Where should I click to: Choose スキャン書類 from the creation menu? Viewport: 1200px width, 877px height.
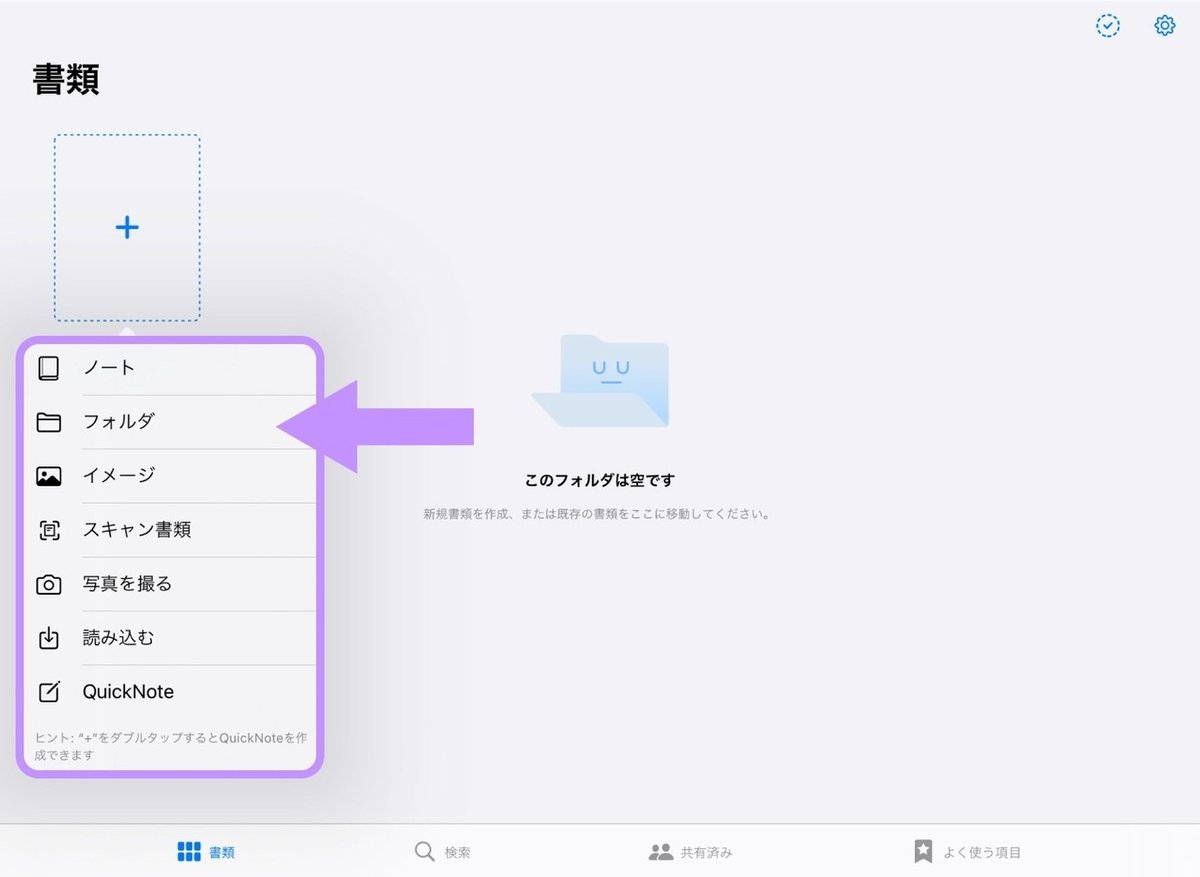click(137, 529)
